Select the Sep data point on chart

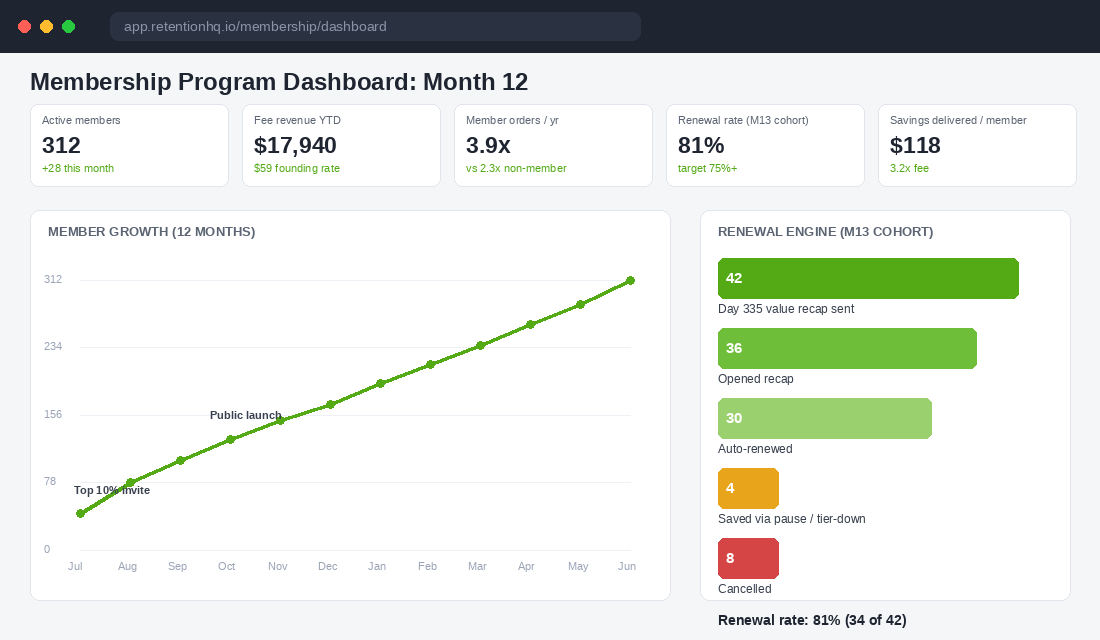coord(180,460)
